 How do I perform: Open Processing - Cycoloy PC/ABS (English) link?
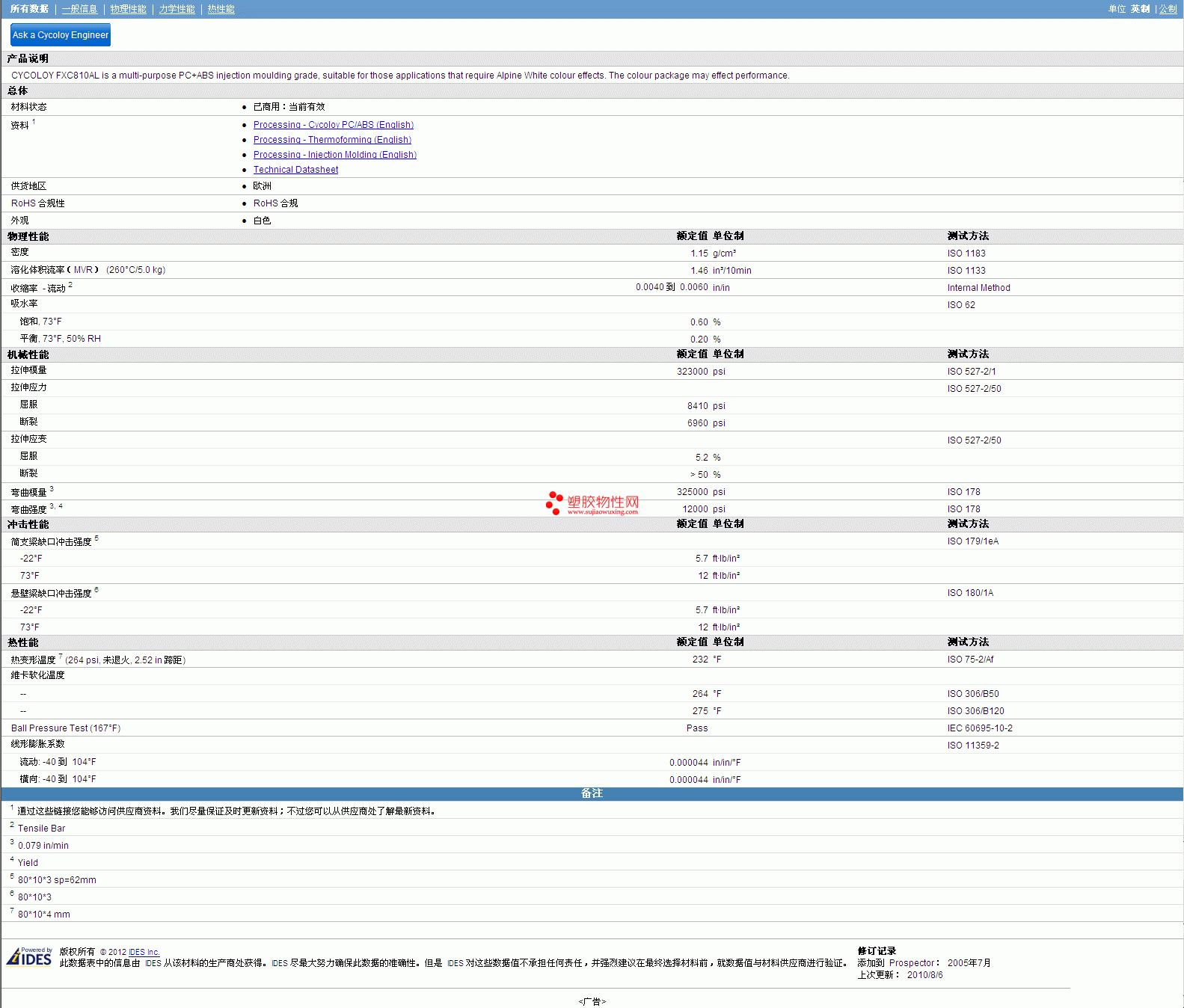point(334,125)
